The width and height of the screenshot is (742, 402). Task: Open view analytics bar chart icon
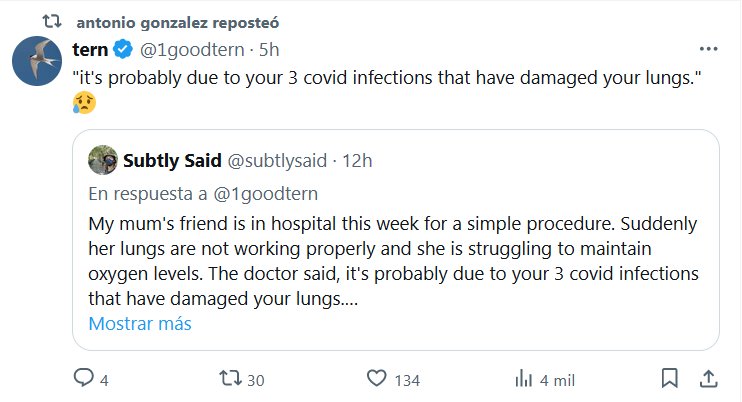coord(523,379)
